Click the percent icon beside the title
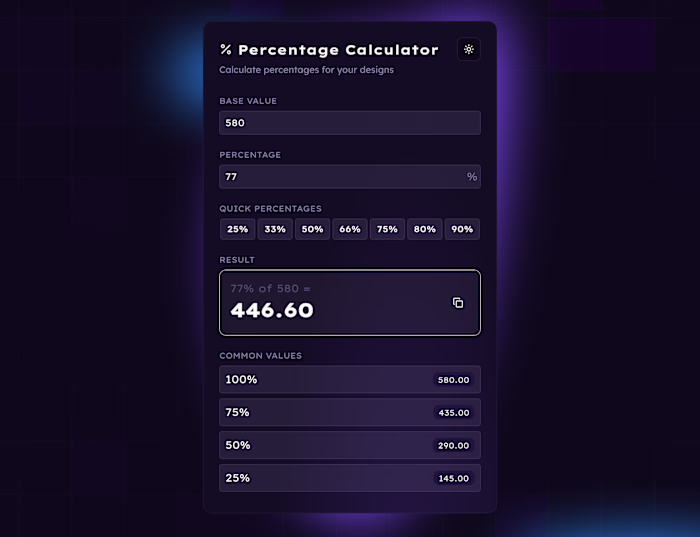 tap(226, 50)
